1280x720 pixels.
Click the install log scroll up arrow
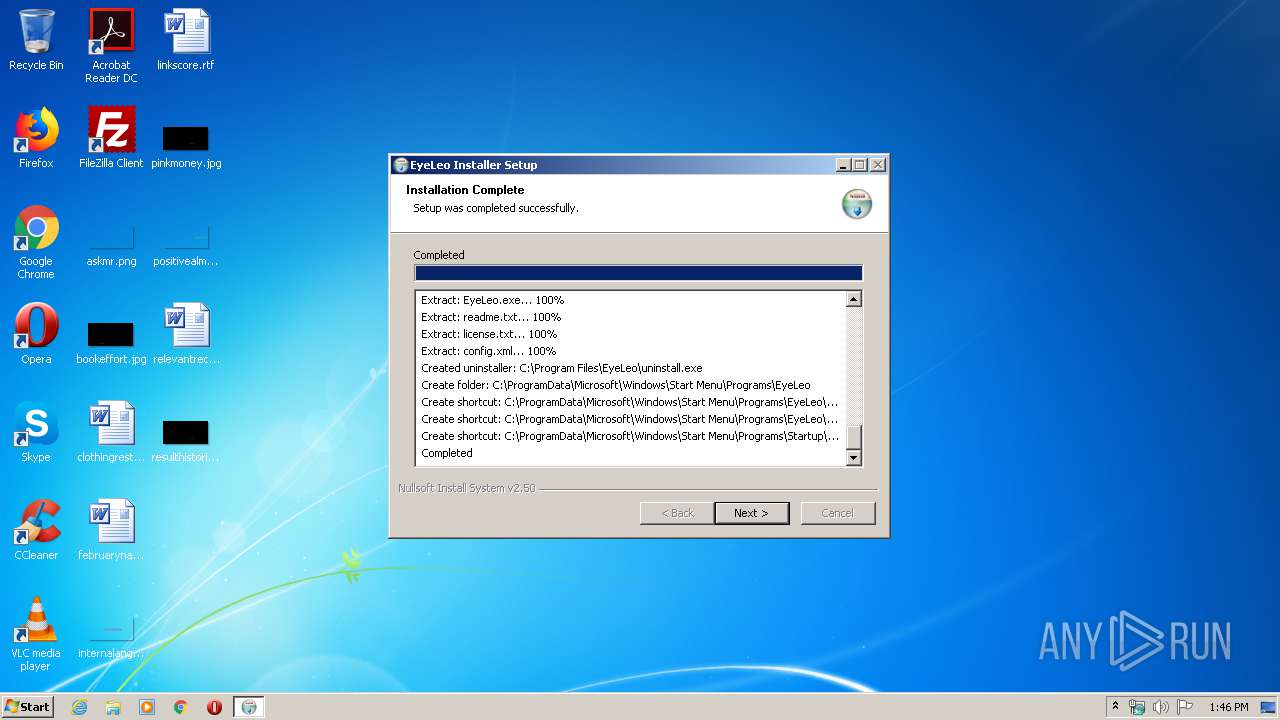[853, 299]
